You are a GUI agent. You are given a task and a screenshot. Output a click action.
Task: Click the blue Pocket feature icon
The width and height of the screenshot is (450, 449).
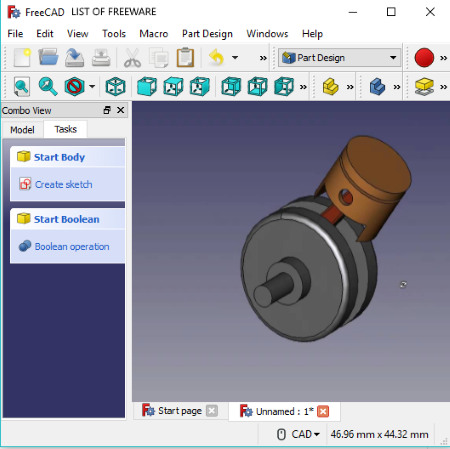tap(377, 87)
